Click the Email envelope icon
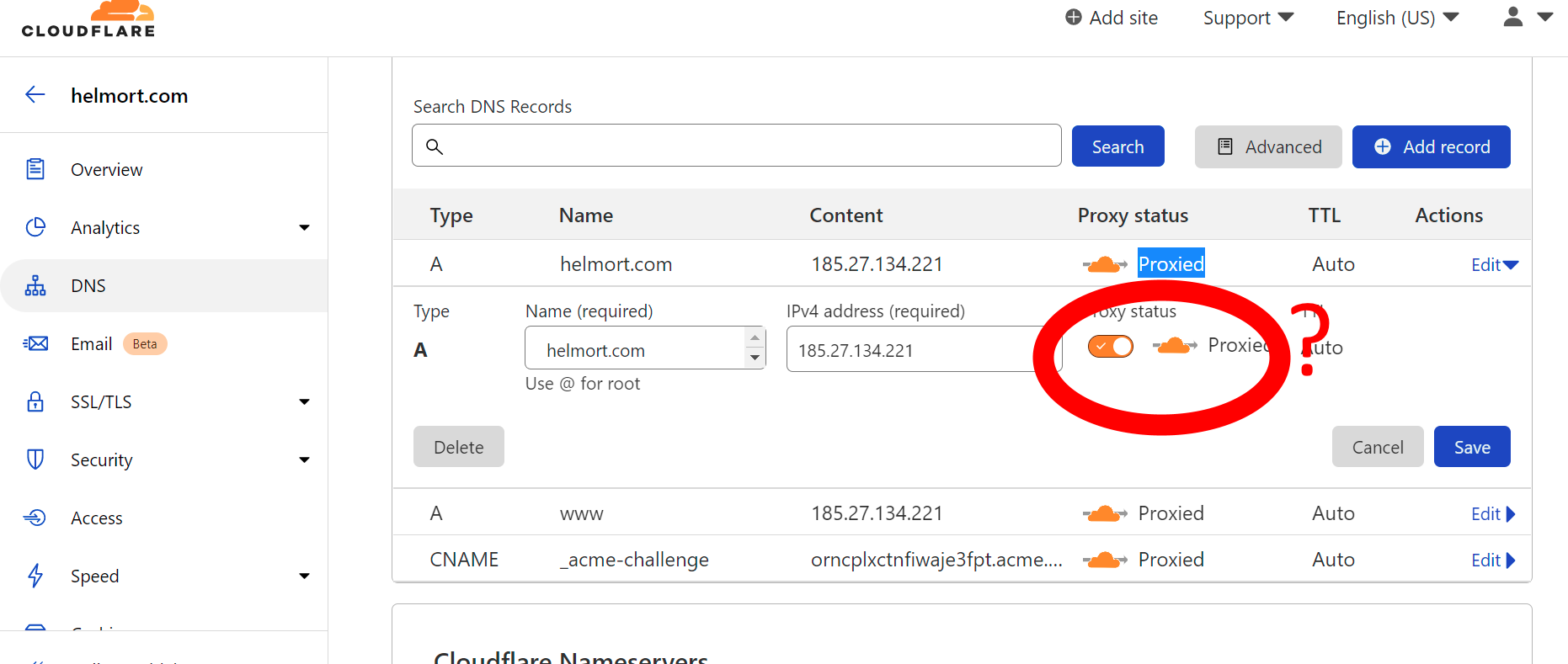This screenshot has height=664, width=1568. (35, 343)
